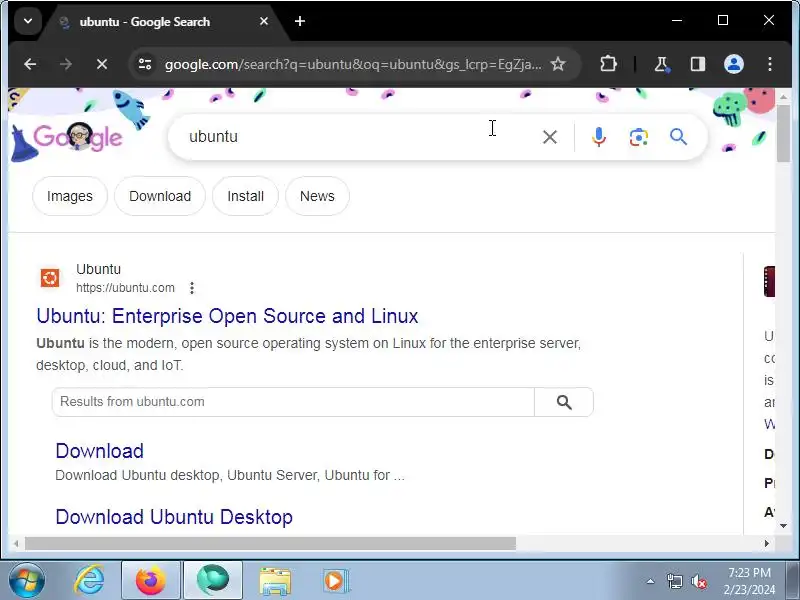Viewport: 800px width, 600px height.
Task: Search by voice microphone icon
Action: point(598,137)
